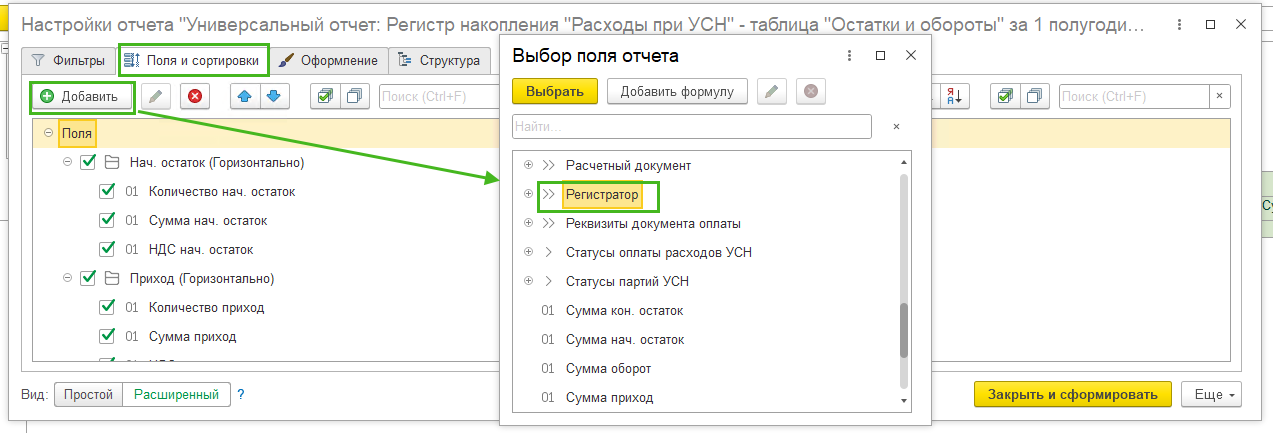Collapse the Нач. остаток group

click(68, 162)
